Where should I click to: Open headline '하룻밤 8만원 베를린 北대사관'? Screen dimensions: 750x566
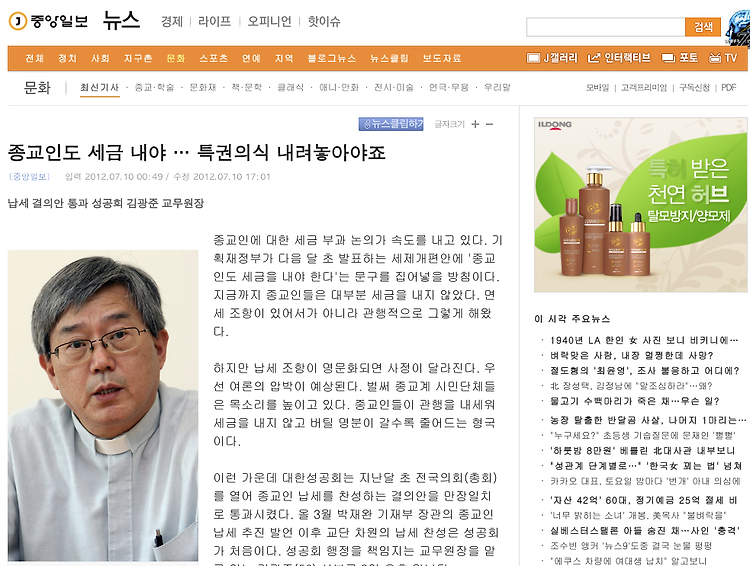pos(642,450)
